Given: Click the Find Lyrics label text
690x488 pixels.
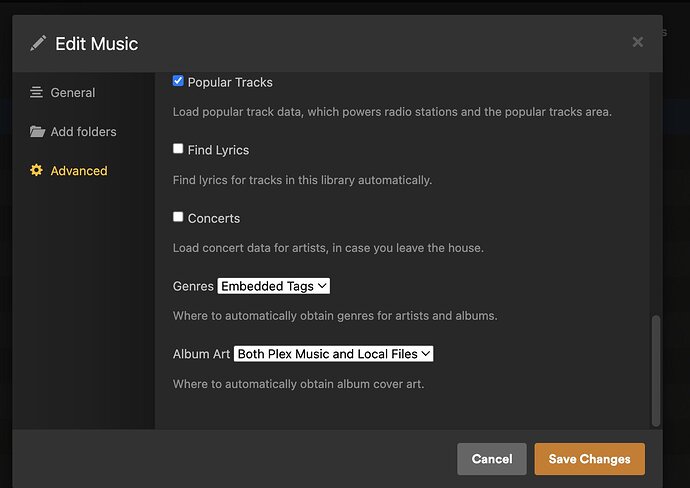Looking at the screenshot, I should pos(218,150).
